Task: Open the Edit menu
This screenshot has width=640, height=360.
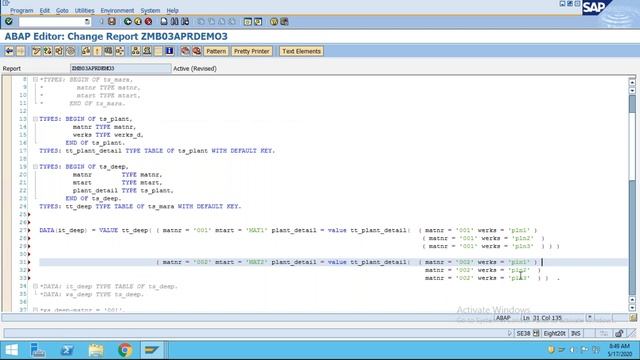Action: (x=44, y=10)
